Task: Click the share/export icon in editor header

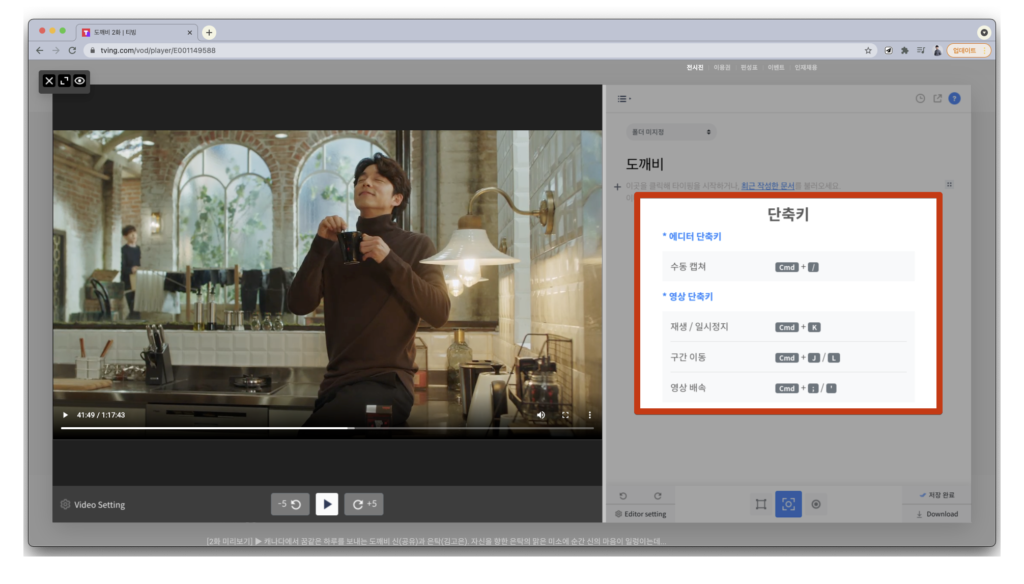Action: [x=937, y=99]
